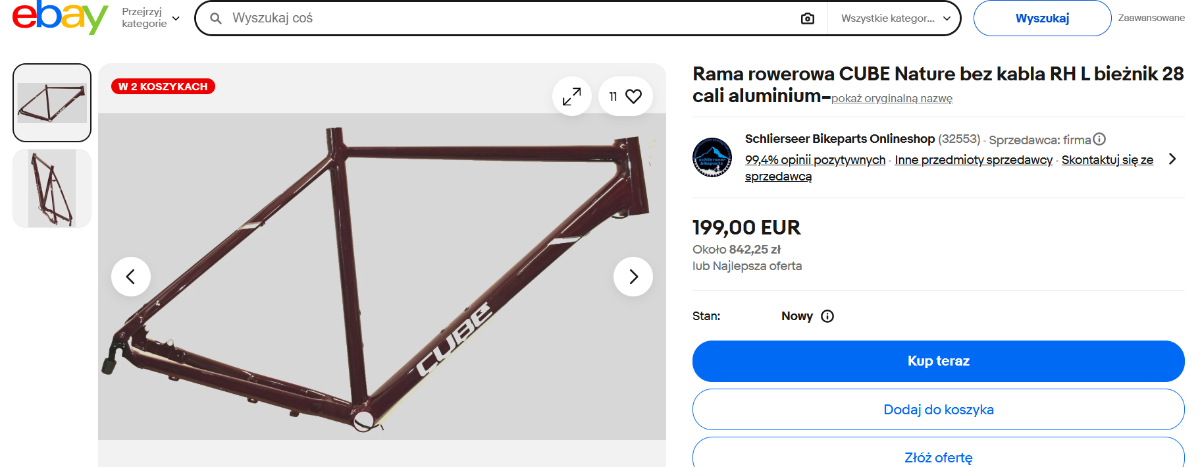The image size is (1200, 467).
Task: Click Dodaj do koszyka button
Action: tap(938, 409)
